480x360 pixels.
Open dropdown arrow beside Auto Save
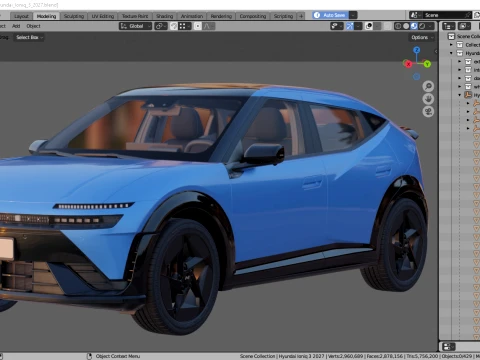pos(353,15)
